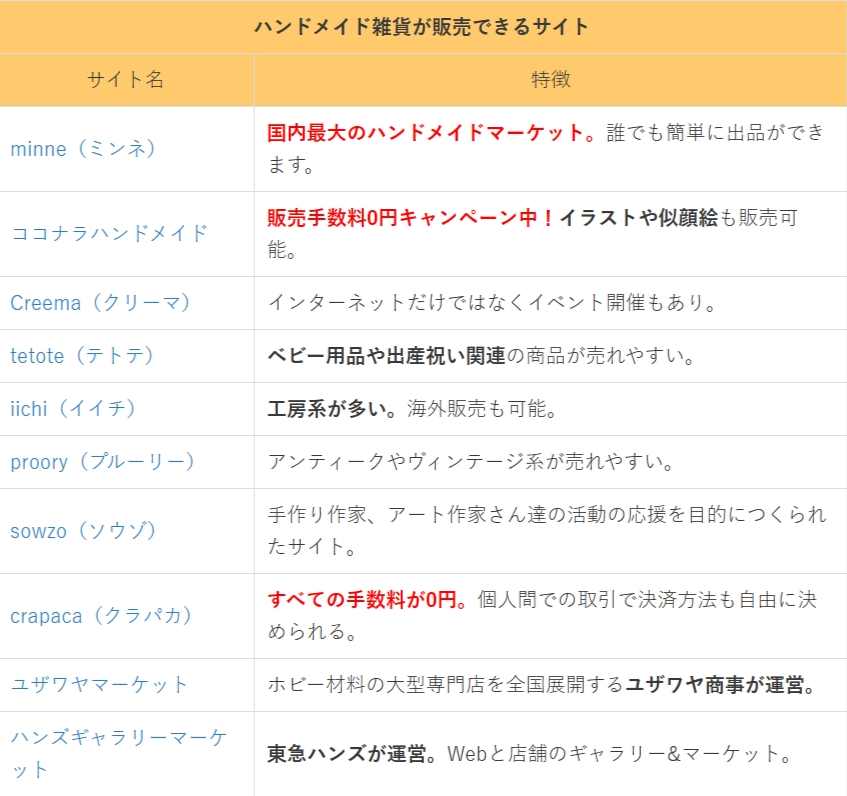Click the red text 国内最大のハンドメイドマーケット。
The image size is (847, 796).
pos(432,132)
